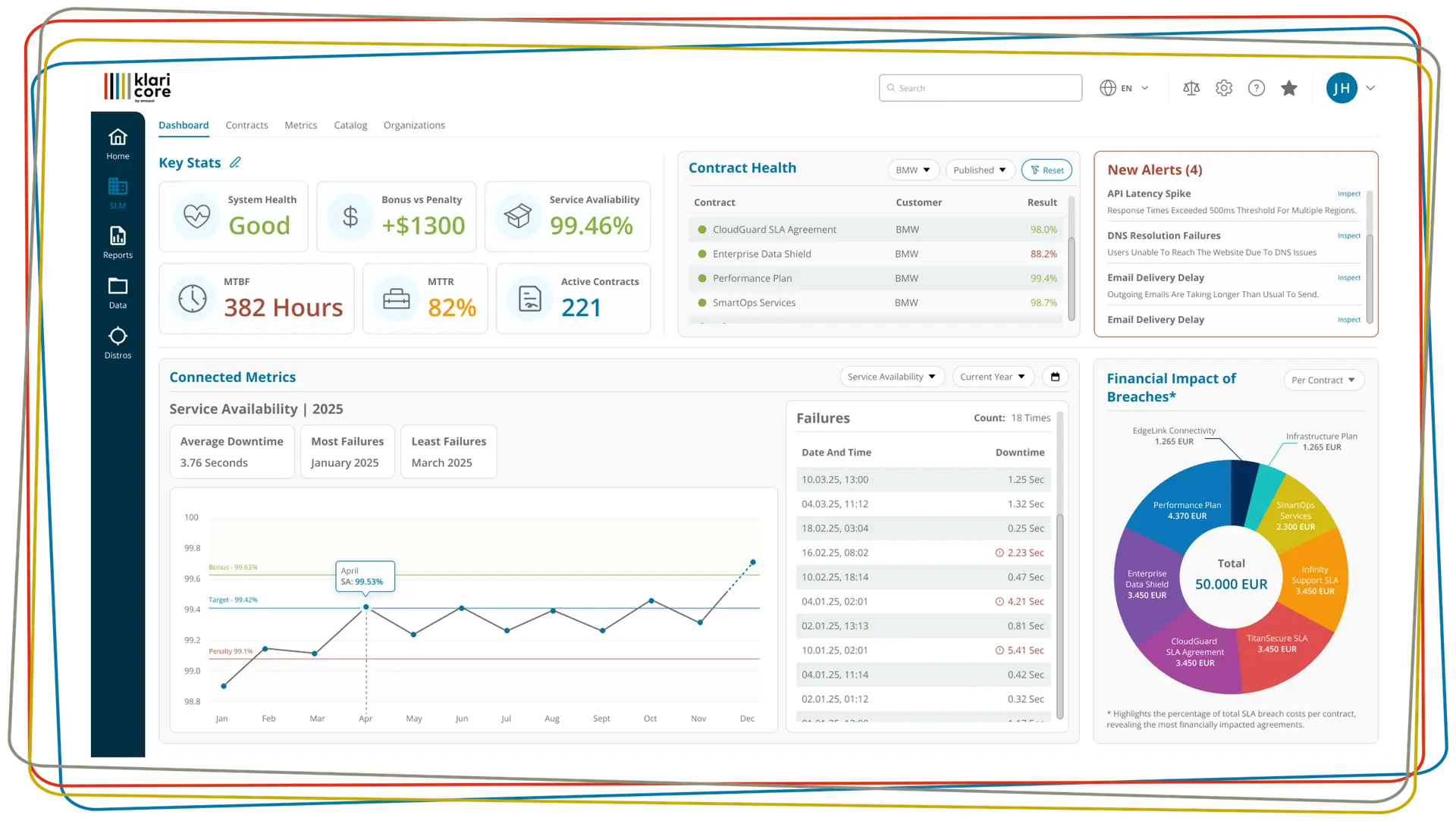Image resolution: width=1456 pixels, height=821 pixels.
Task: Open settings gear icon in header
Action: click(x=1224, y=88)
